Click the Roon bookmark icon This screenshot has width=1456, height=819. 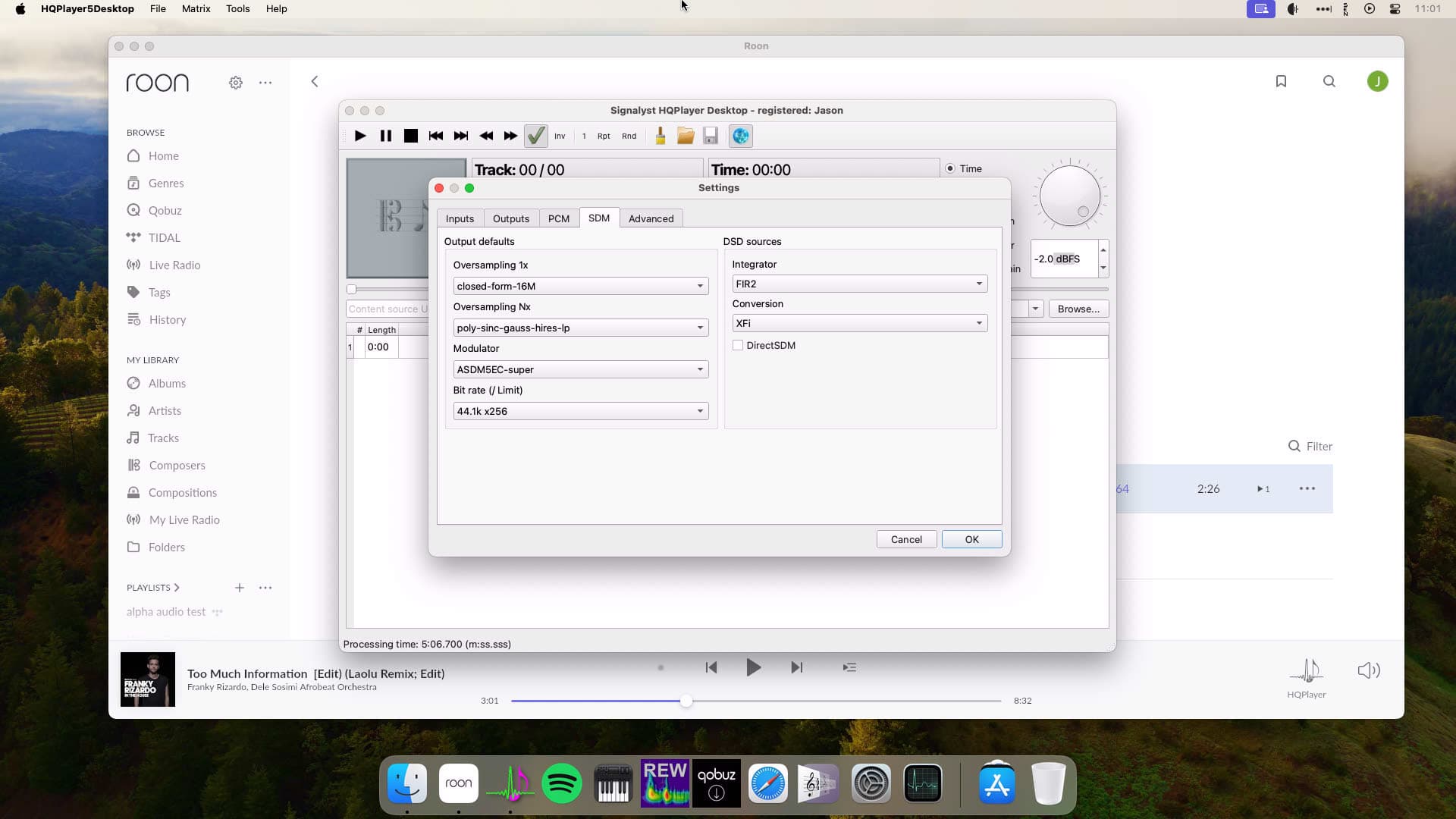[1281, 81]
